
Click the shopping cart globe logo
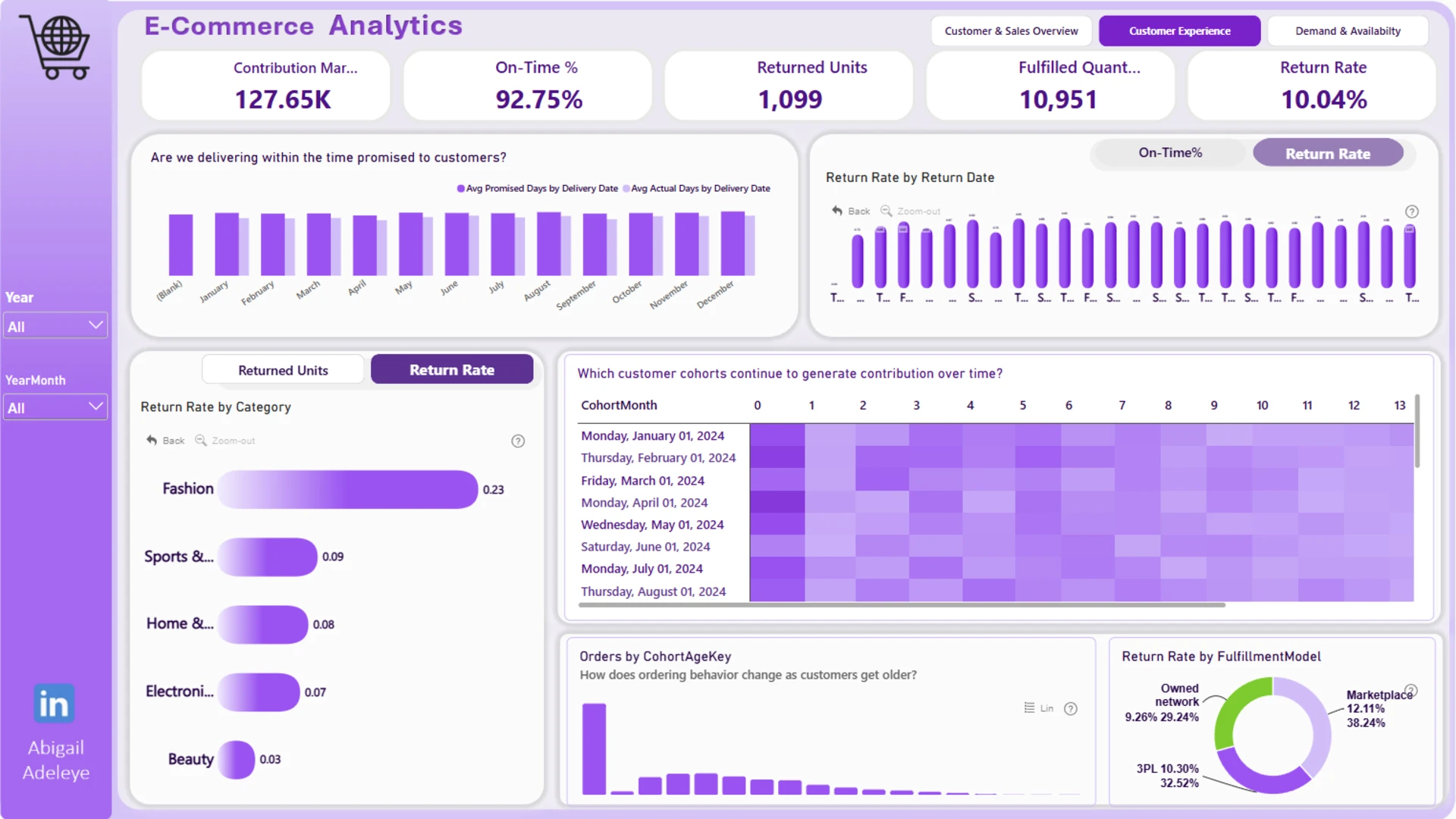point(55,47)
